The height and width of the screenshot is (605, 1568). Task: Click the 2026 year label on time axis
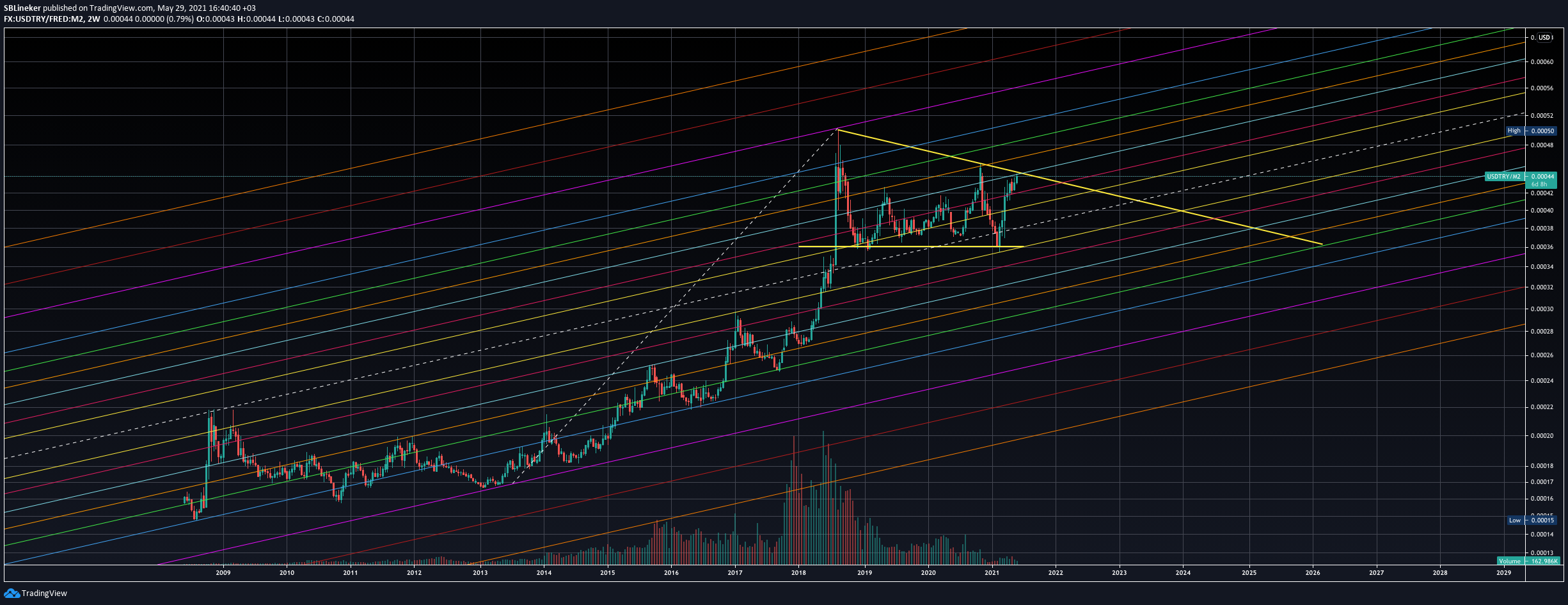coord(1313,573)
